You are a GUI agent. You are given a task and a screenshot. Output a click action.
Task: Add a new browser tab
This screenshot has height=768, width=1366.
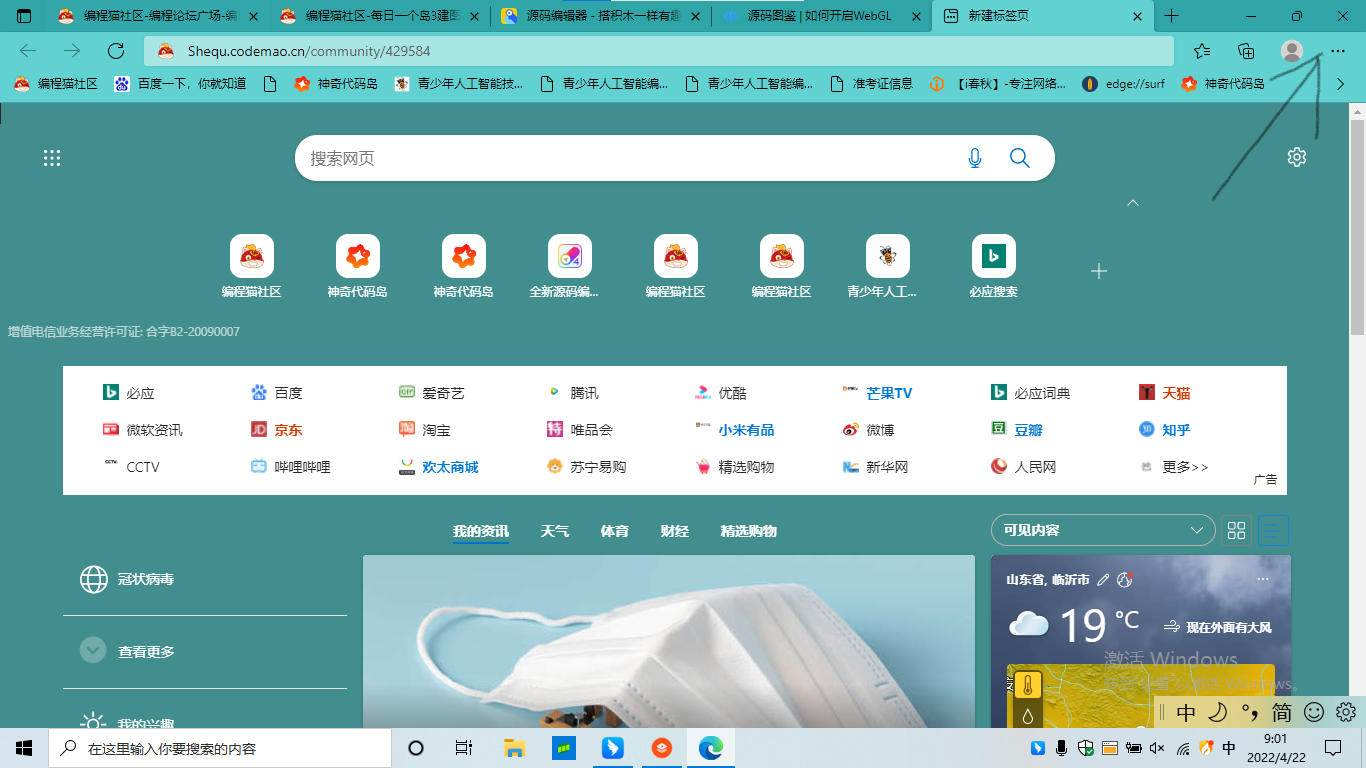tap(1172, 16)
